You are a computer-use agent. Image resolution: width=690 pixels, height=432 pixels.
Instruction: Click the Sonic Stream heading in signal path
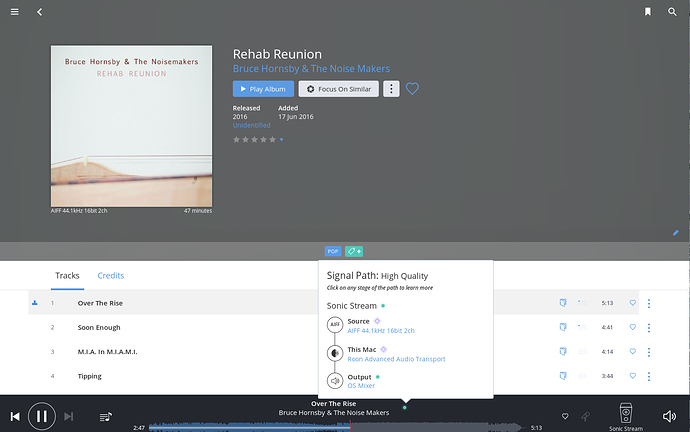(x=352, y=306)
